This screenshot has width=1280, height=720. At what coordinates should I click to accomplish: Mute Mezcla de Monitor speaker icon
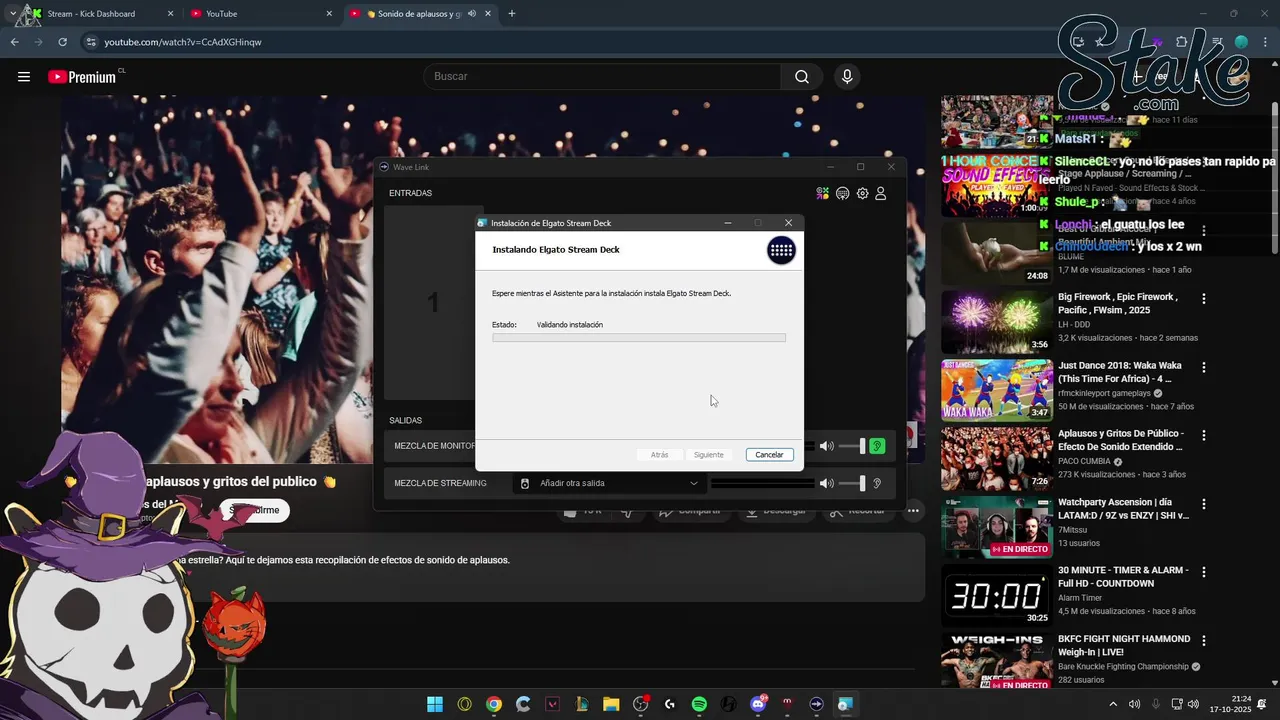pyautogui.click(x=826, y=446)
